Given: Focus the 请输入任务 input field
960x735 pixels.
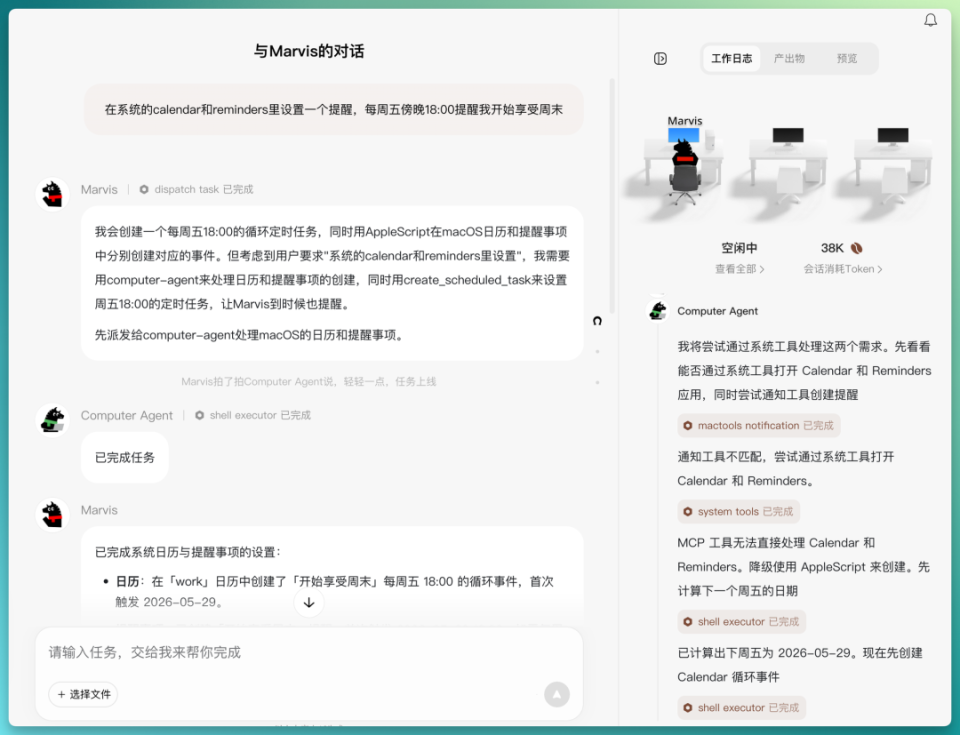Looking at the screenshot, I should click(x=309, y=652).
